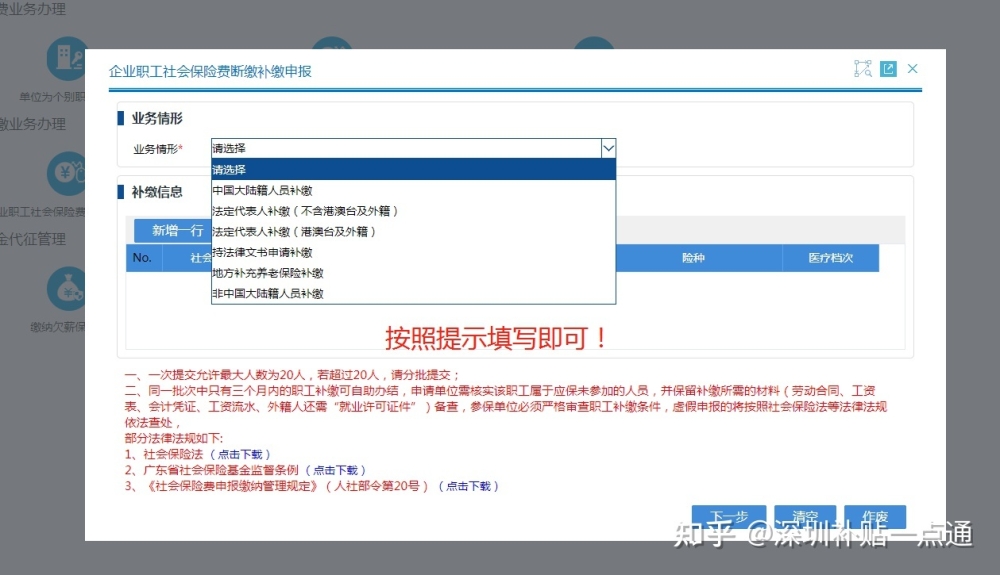
Task: Click the 清空 button
Action: pos(805,517)
